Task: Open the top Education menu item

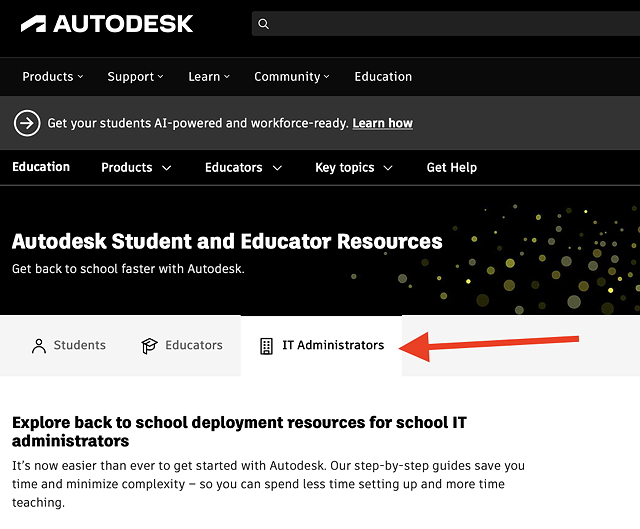Action: 383,77
